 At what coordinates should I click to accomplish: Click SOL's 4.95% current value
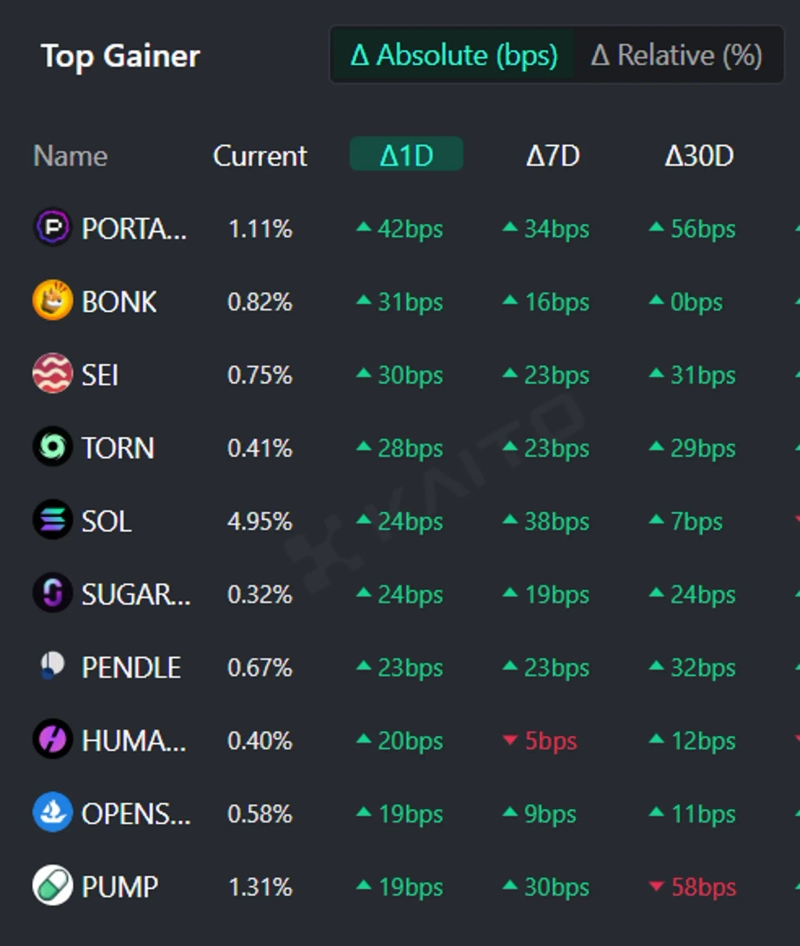coord(260,521)
